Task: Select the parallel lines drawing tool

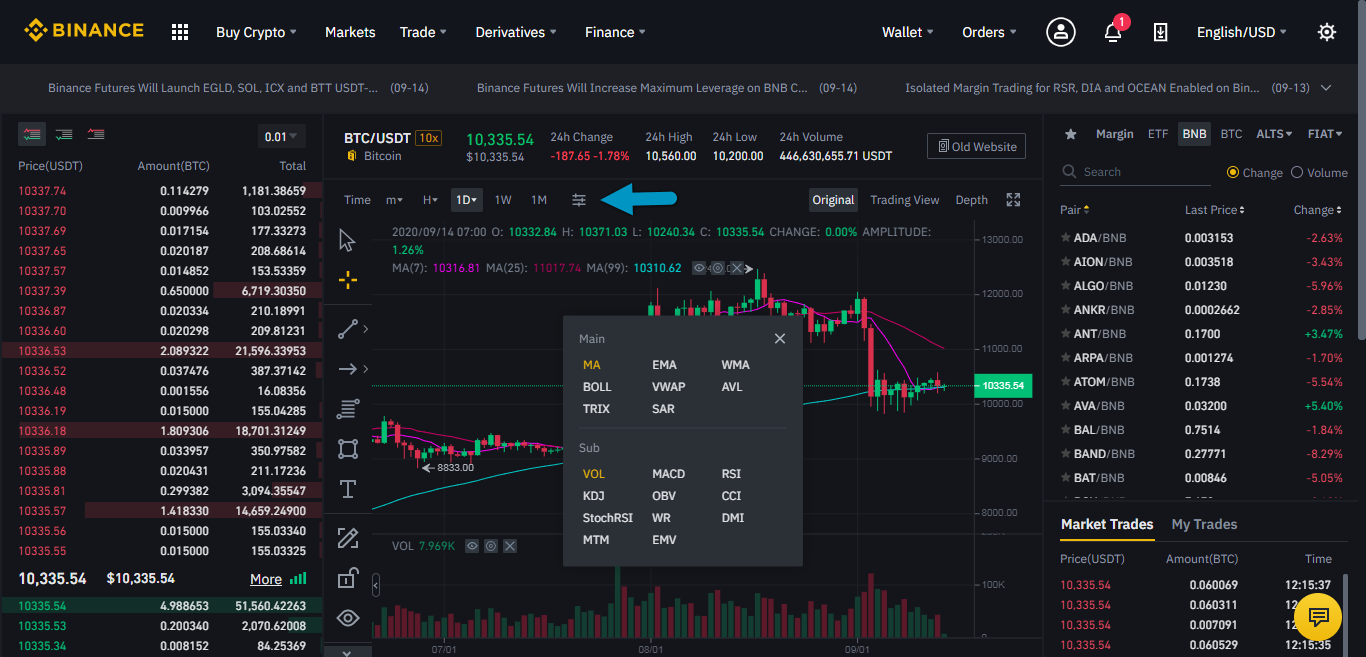Action: 348,409
